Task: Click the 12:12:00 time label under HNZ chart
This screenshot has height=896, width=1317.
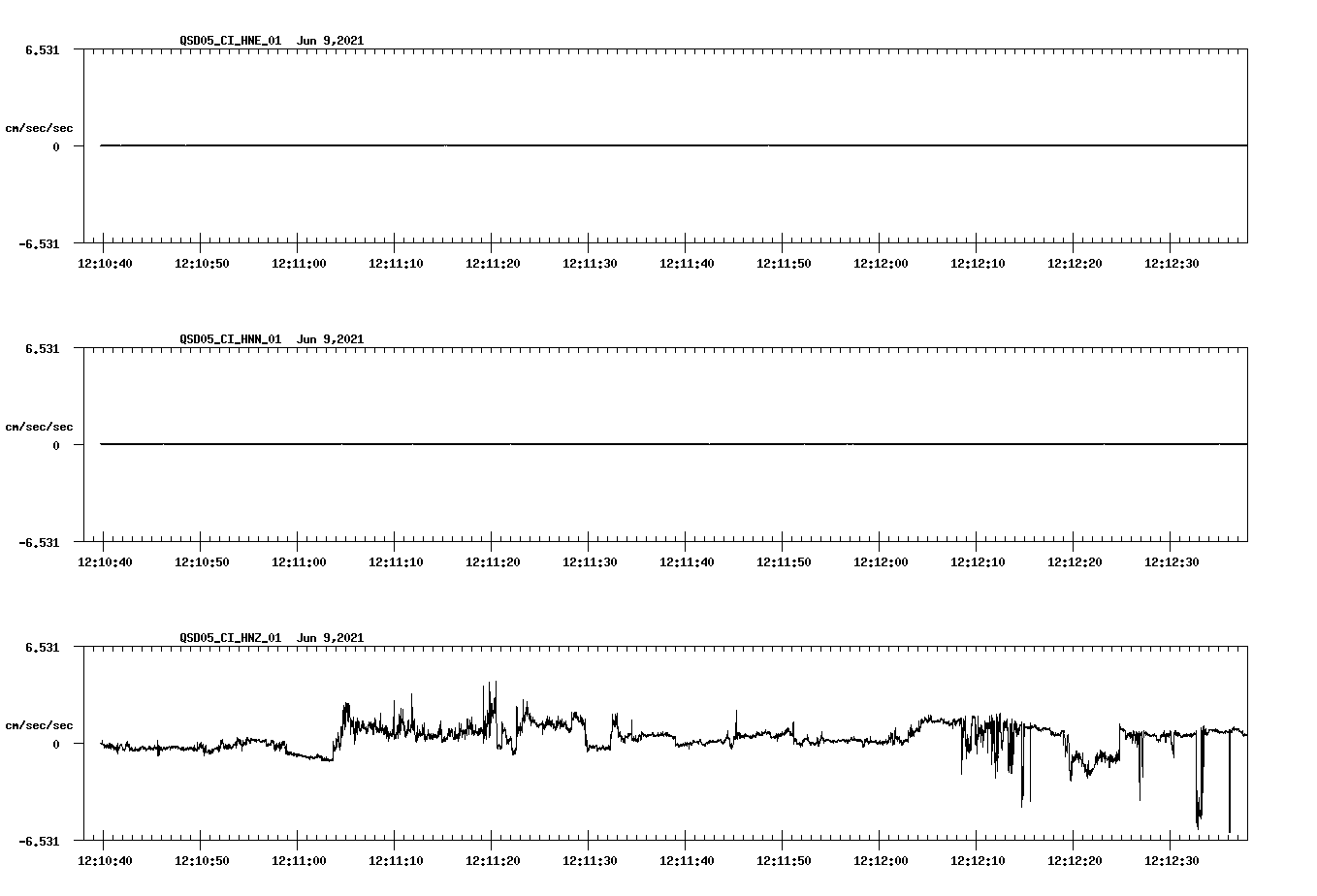Action: click(881, 861)
